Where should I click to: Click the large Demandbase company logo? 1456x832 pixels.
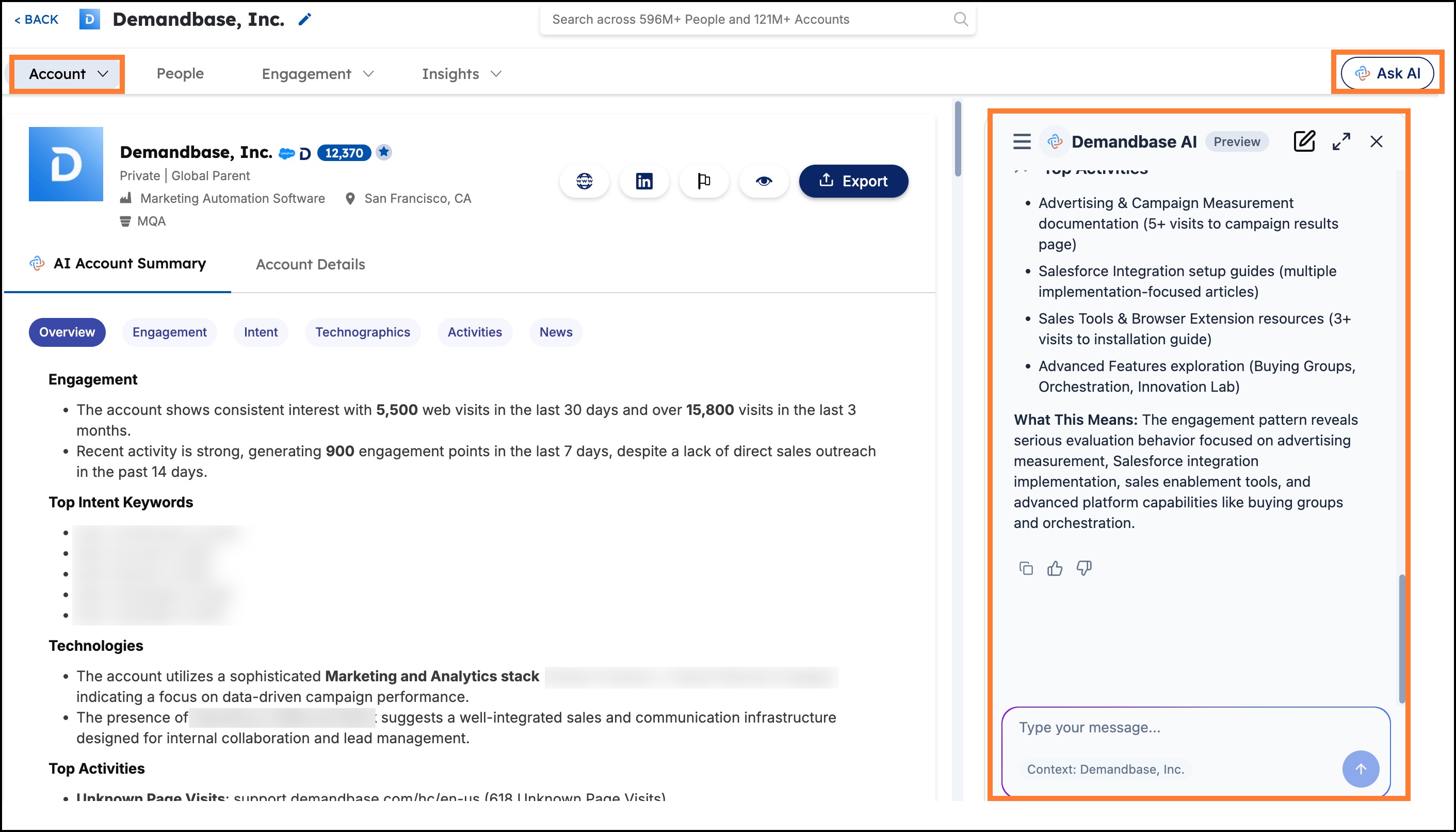pos(66,164)
